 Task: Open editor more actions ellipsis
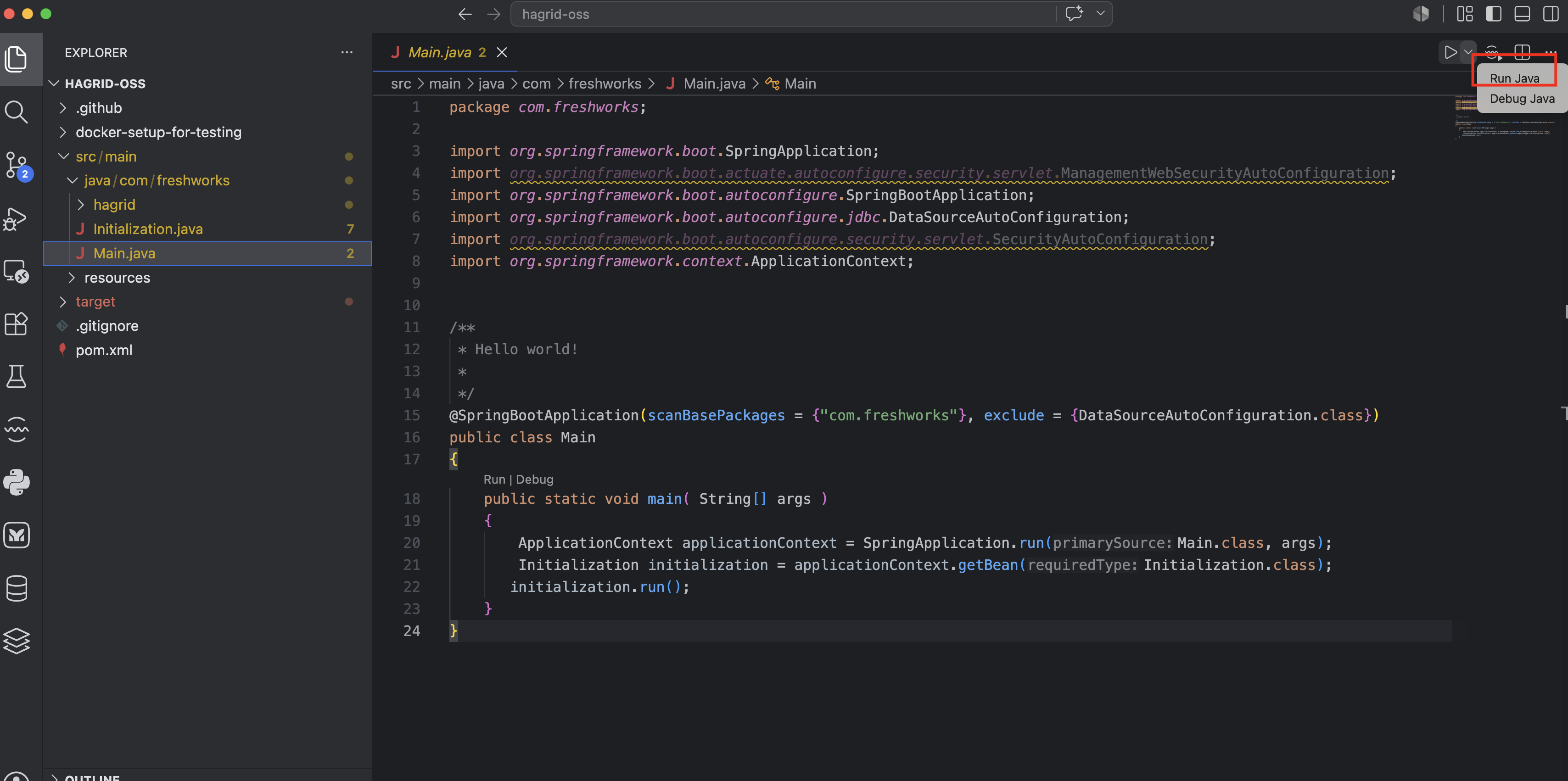[1551, 52]
